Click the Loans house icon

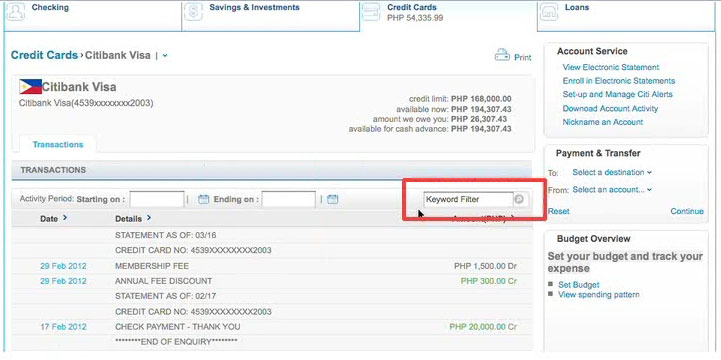coord(549,11)
